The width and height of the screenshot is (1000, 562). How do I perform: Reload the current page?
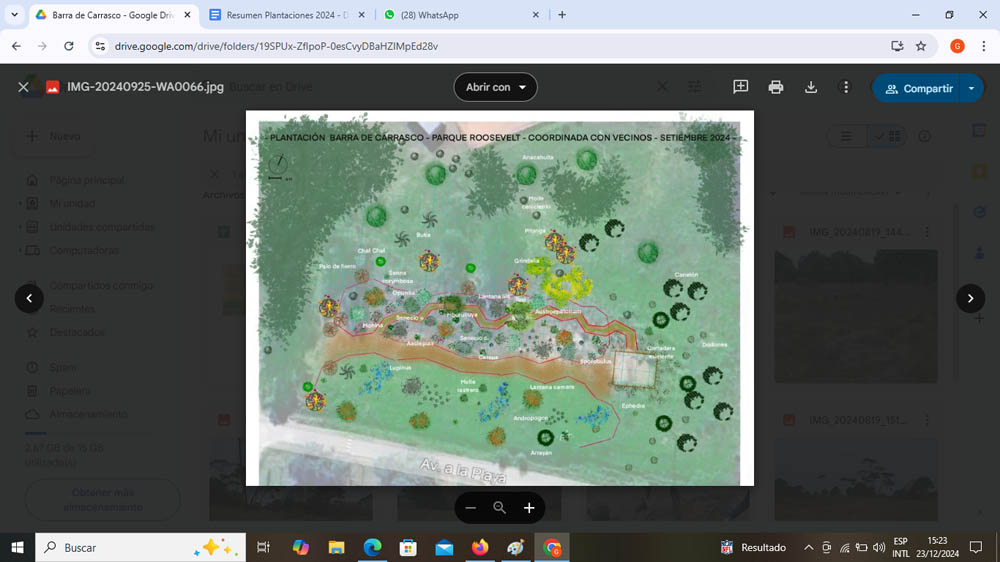(68, 46)
